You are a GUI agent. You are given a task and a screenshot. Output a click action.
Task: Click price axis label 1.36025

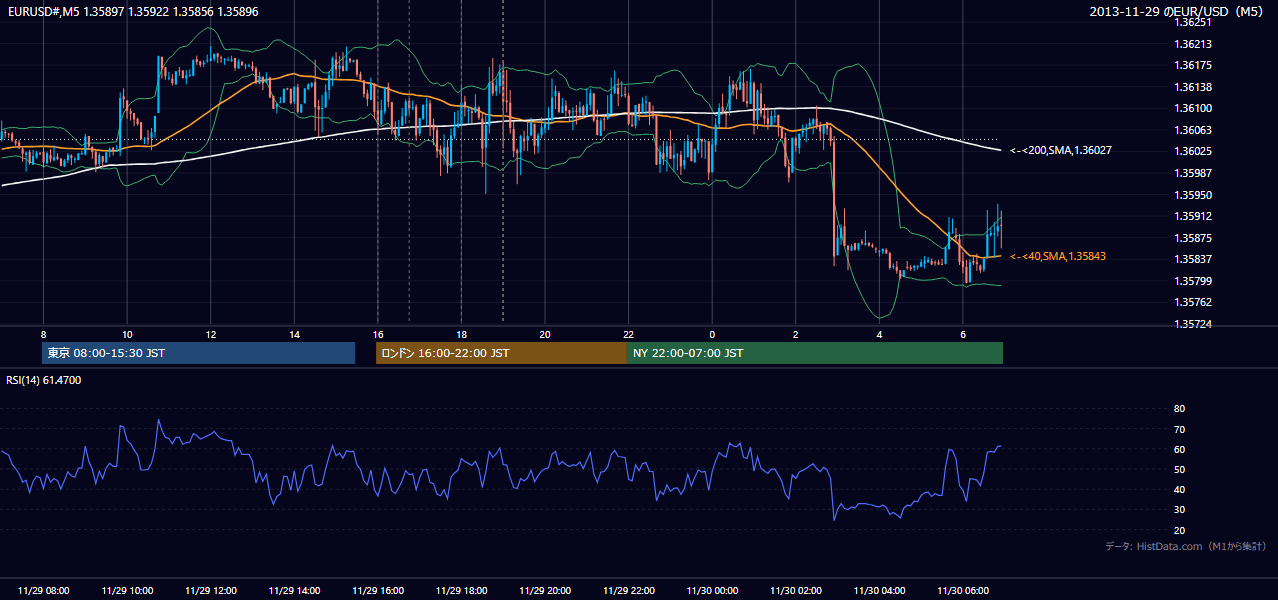(1194, 151)
